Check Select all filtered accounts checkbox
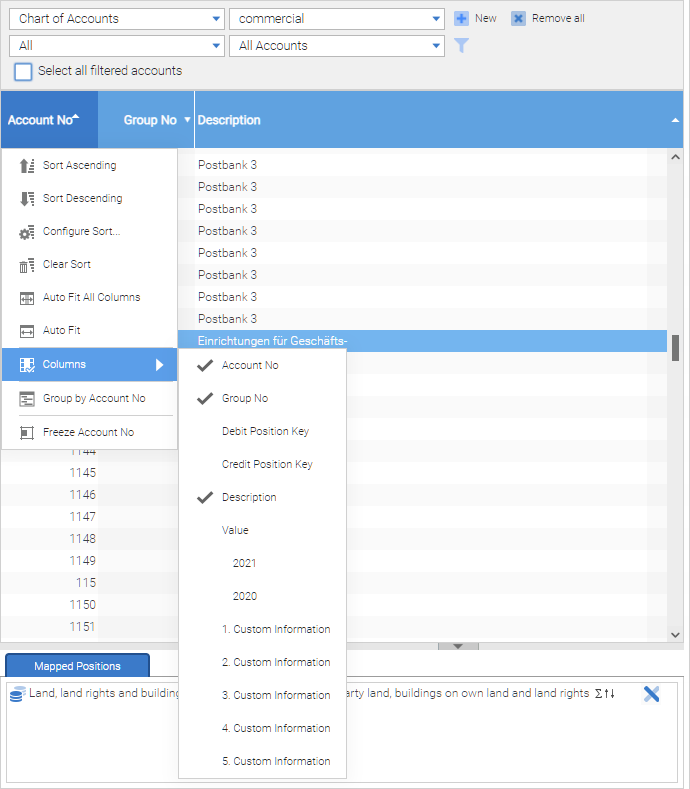Viewport: 690px width, 789px height. 23,72
